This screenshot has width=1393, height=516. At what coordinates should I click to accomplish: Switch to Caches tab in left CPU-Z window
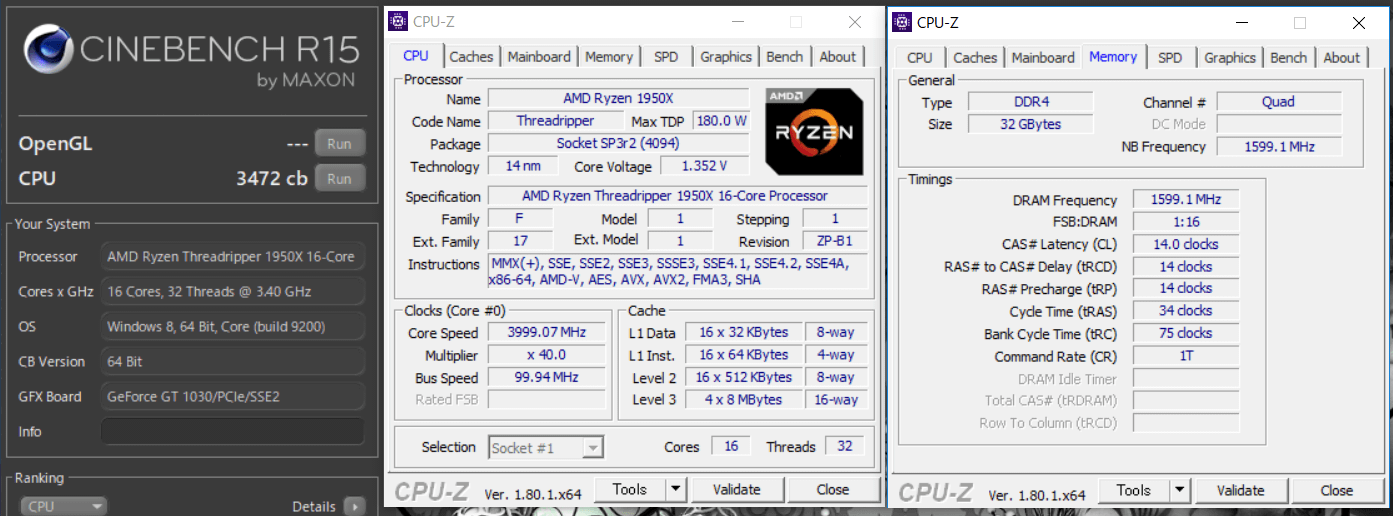pyautogui.click(x=471, y=57)
